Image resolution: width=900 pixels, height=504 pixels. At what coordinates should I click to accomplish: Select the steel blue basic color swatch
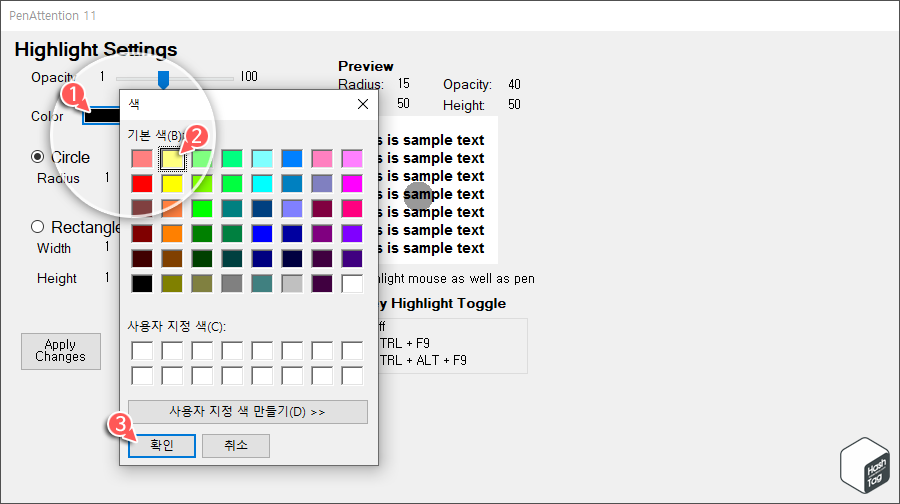[292, 184]
